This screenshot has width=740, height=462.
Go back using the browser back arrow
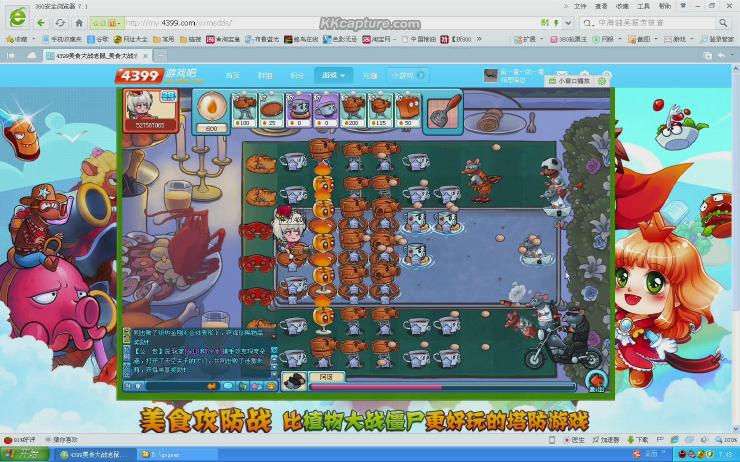pos(41,23)
